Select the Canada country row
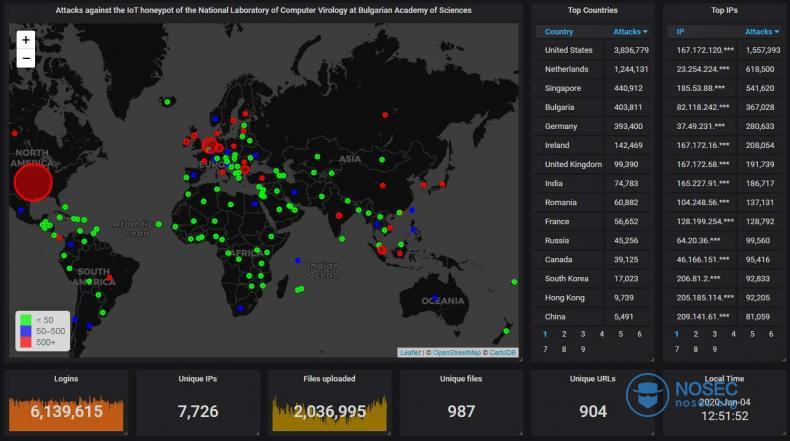 (592, 260)
